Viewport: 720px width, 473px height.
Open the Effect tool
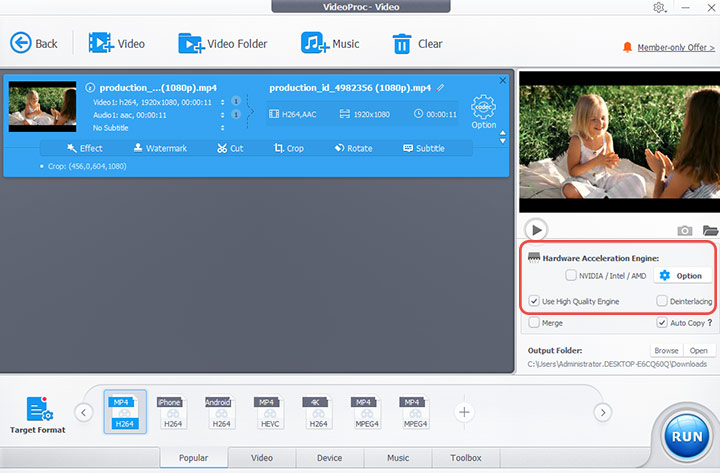coord(85,148)
